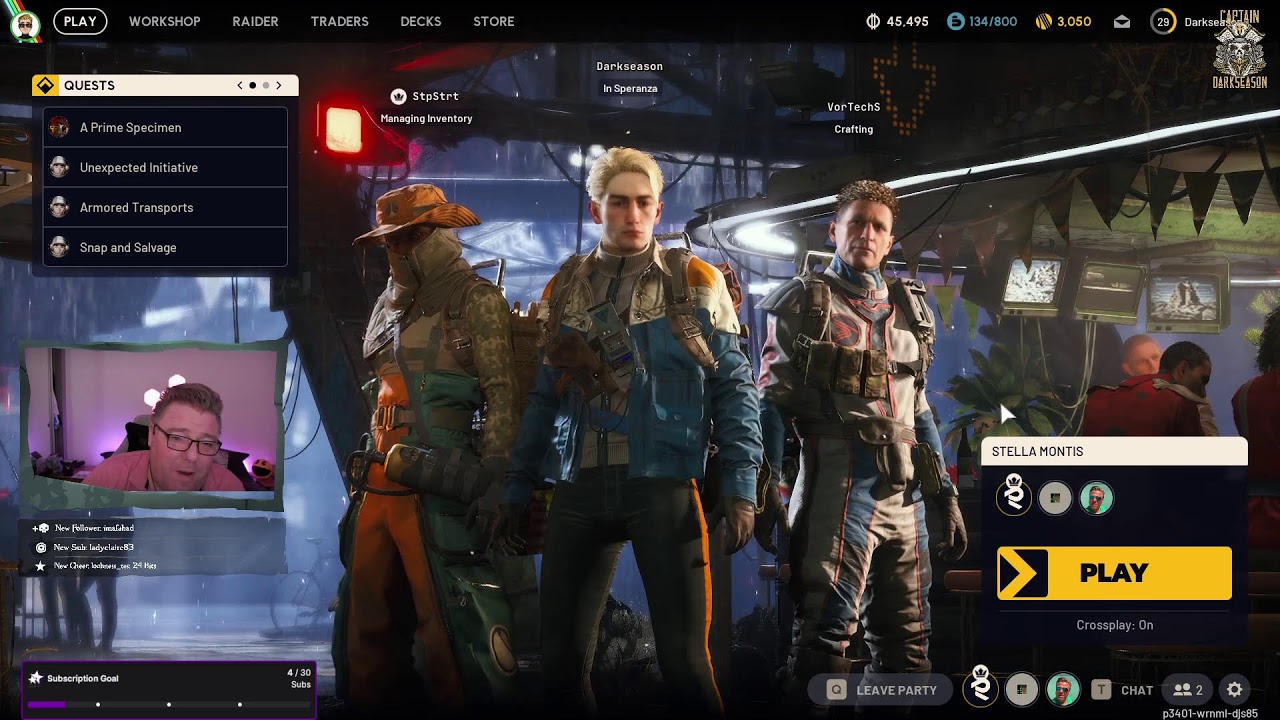Click the Subscription Goal progress bar

(169, 705)
